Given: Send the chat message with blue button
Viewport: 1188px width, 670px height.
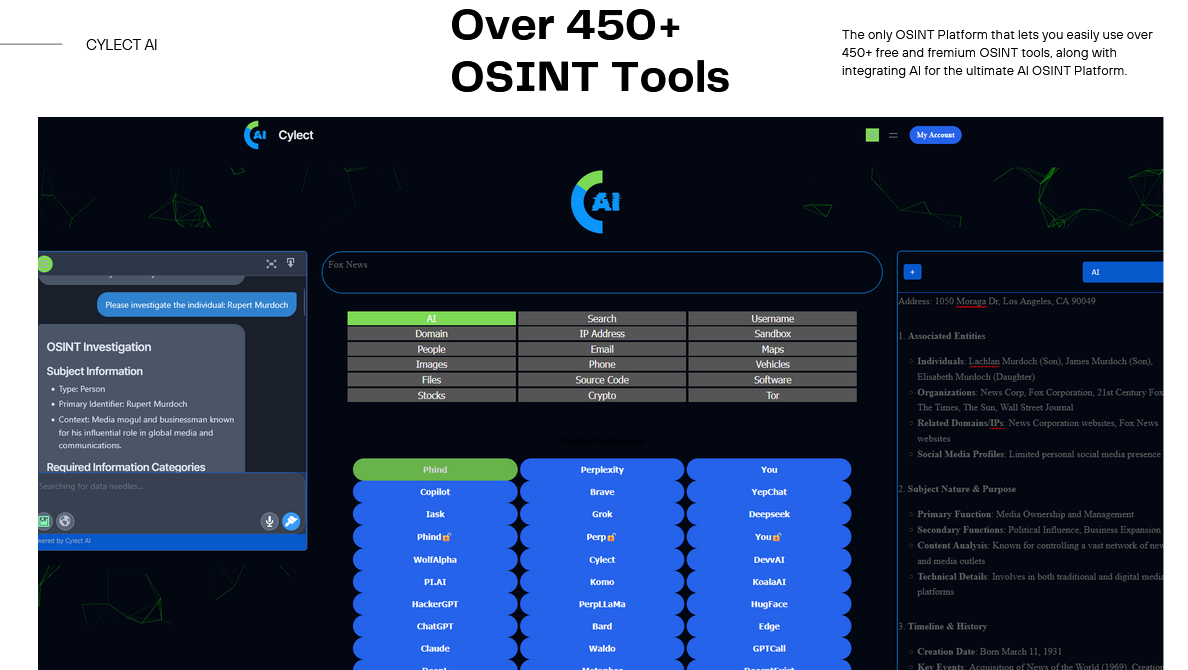Looking at the screenshot, I should point(291,521).
